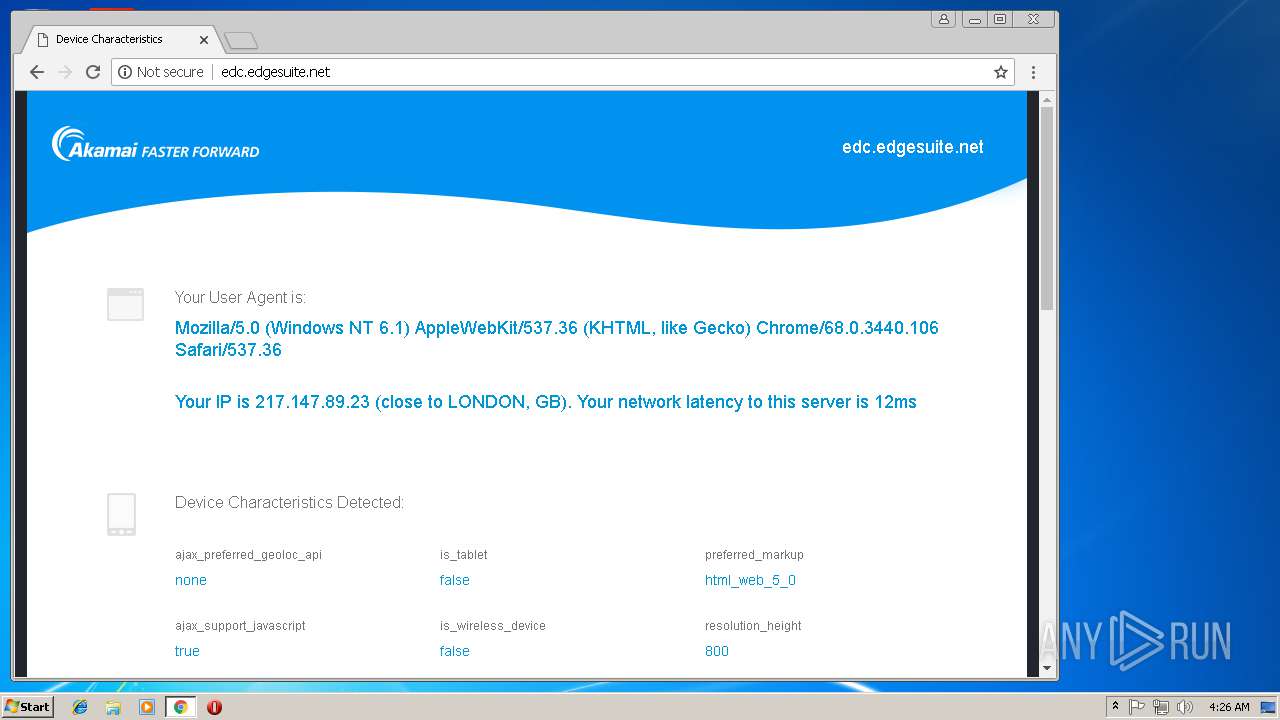Open a new tab
The width and height of the screenshot is (1280, 720).
click(241, 41)
